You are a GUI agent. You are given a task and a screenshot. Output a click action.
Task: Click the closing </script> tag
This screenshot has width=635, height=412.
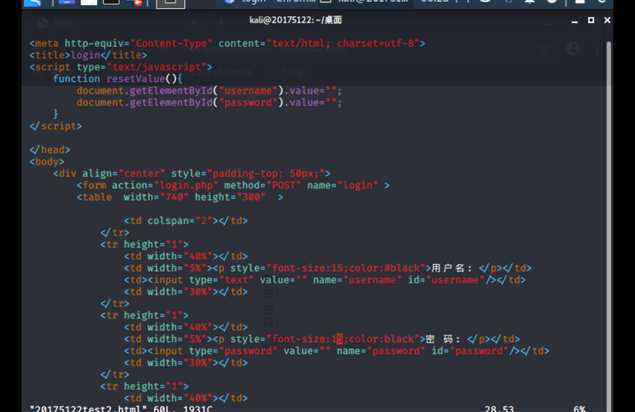(x=56, y=126)
